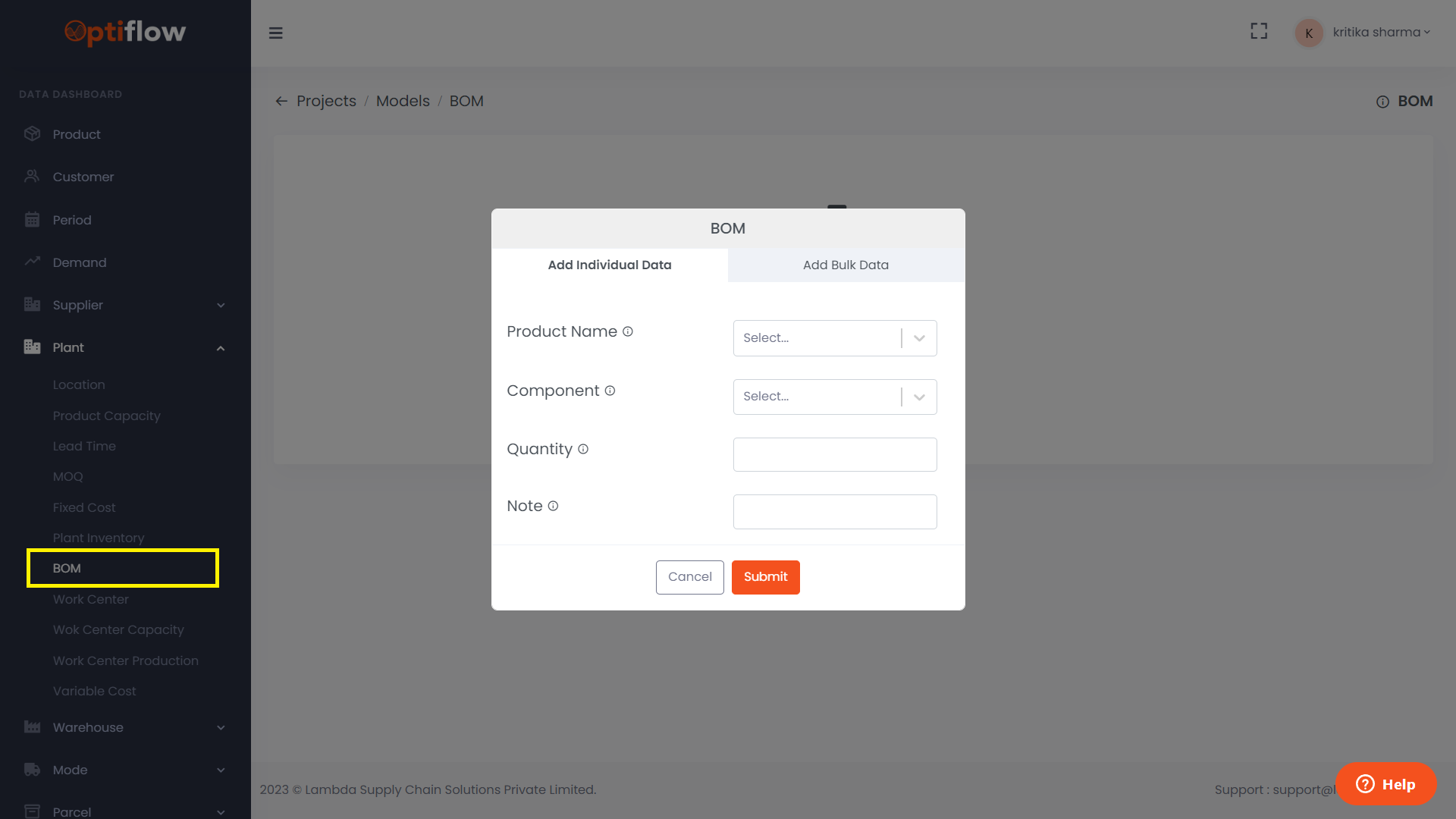Click the Quantity input field
This screenshot has width=1456, height=819.
click(834, 454)
